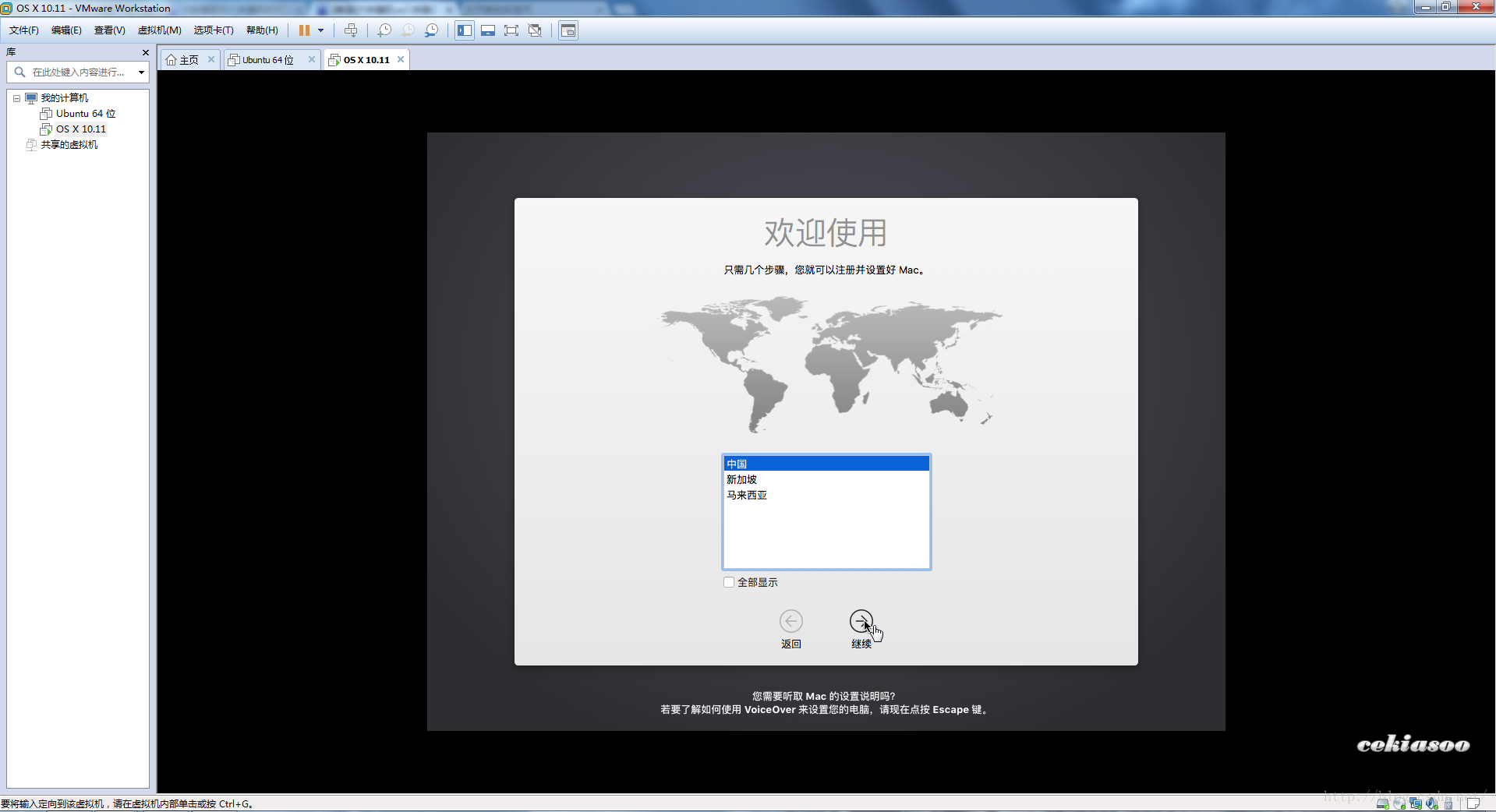The height and width of the screenshot is (812, 1496).
Task: Click the 继续 continue arrow button
Action: click(861, 621)
